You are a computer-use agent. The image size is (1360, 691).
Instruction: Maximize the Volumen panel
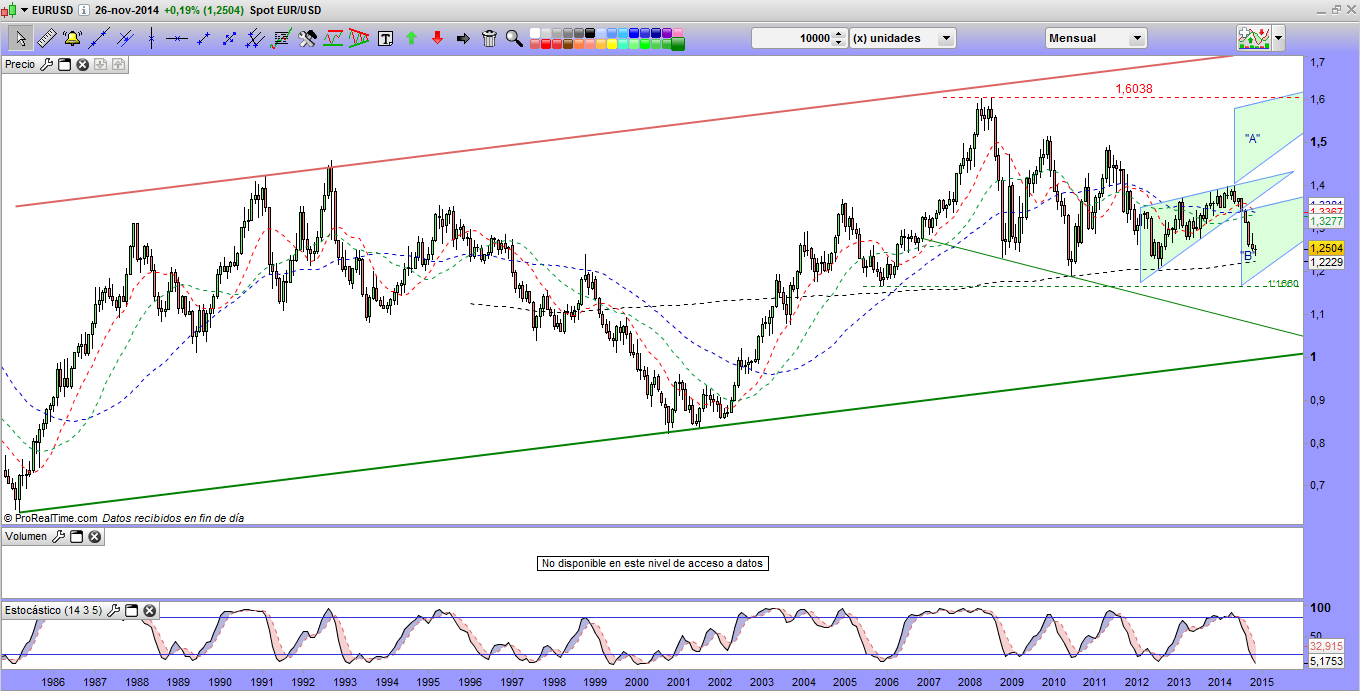tap(76, 537)
